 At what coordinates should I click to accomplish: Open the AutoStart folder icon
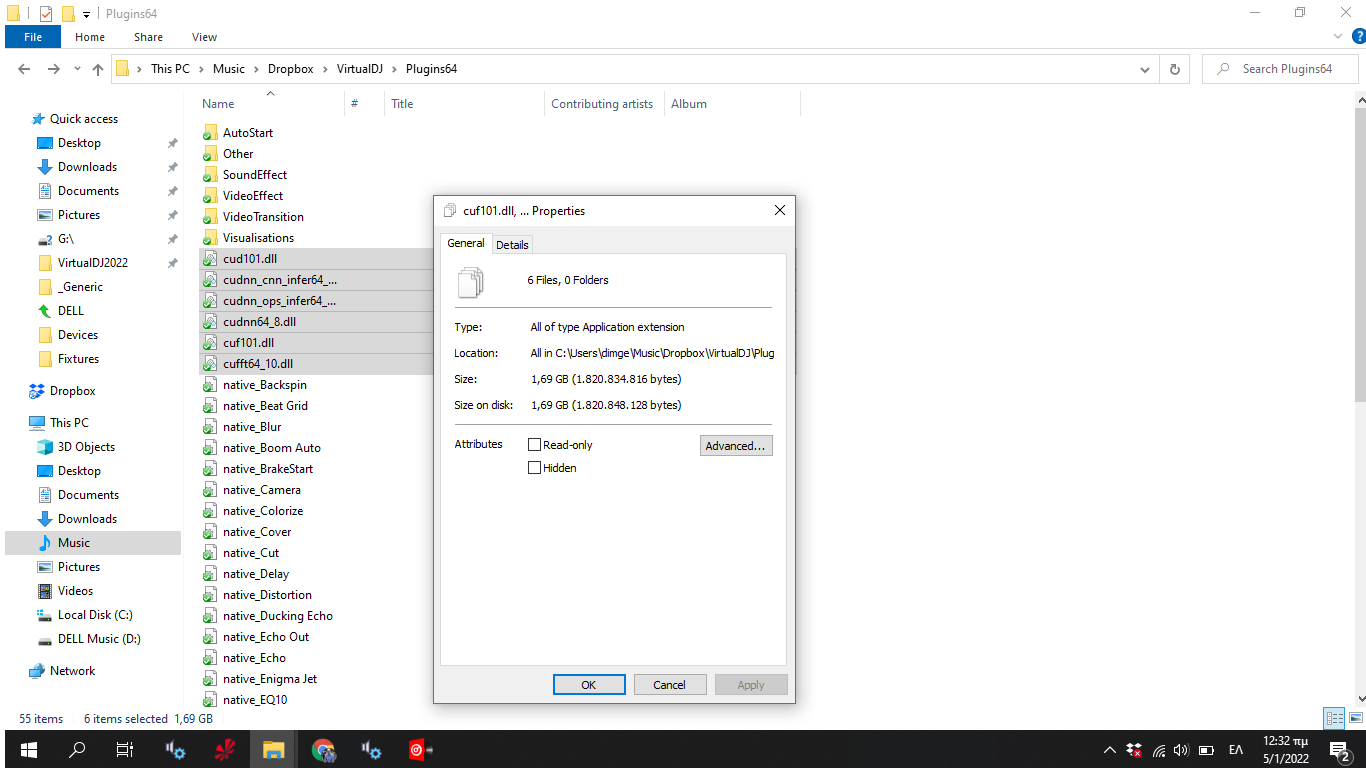210,133
